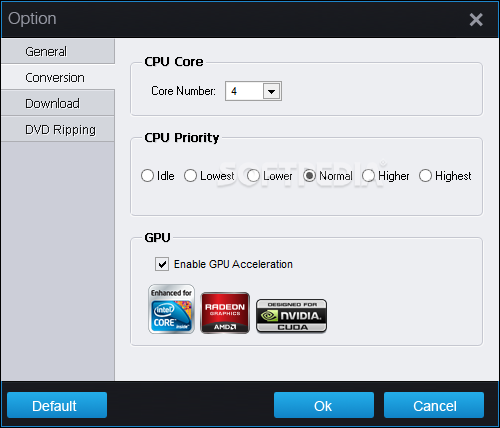Viewport: 500px width, 428px height.
Task: Click the Intel Core enhanced badge
Action: coord(171,309)
